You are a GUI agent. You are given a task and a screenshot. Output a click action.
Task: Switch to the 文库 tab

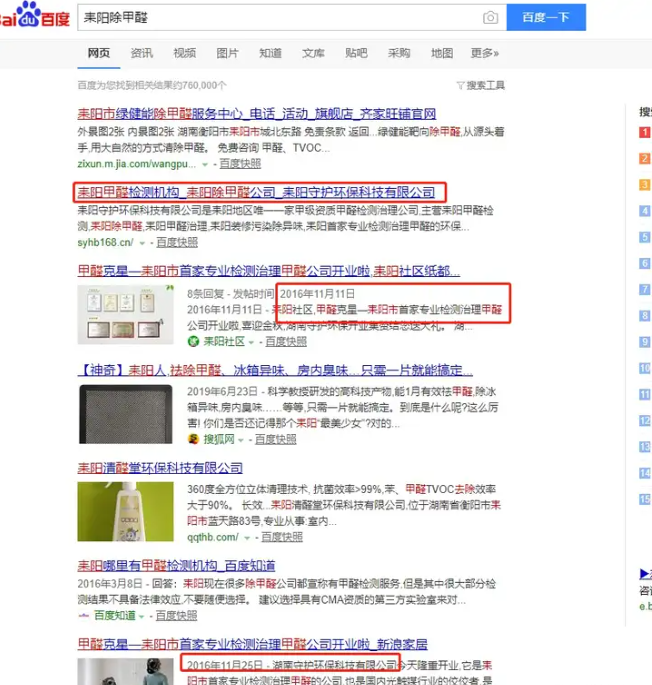coord(313,53)
